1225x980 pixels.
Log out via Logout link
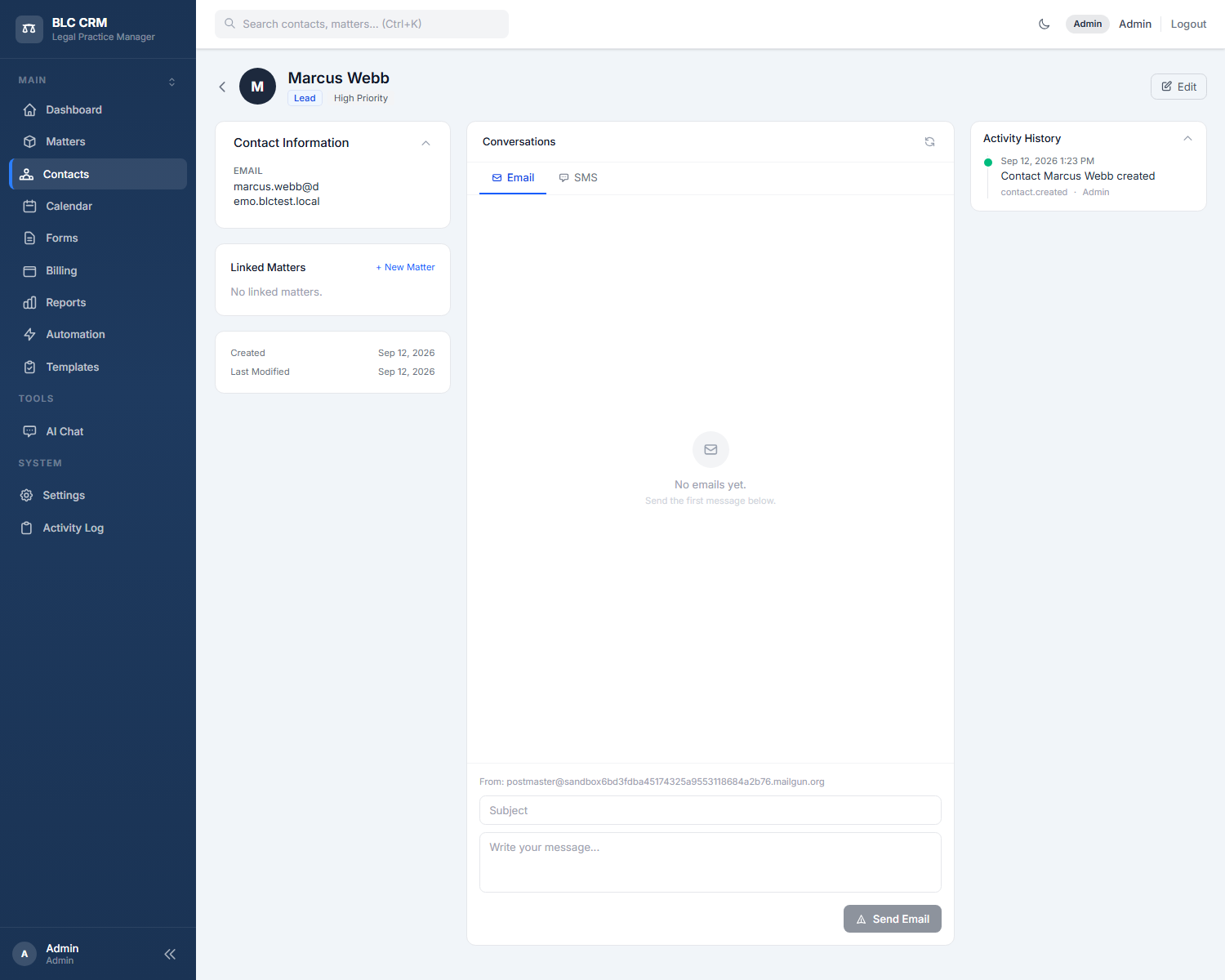click(x=1188, y=24)
